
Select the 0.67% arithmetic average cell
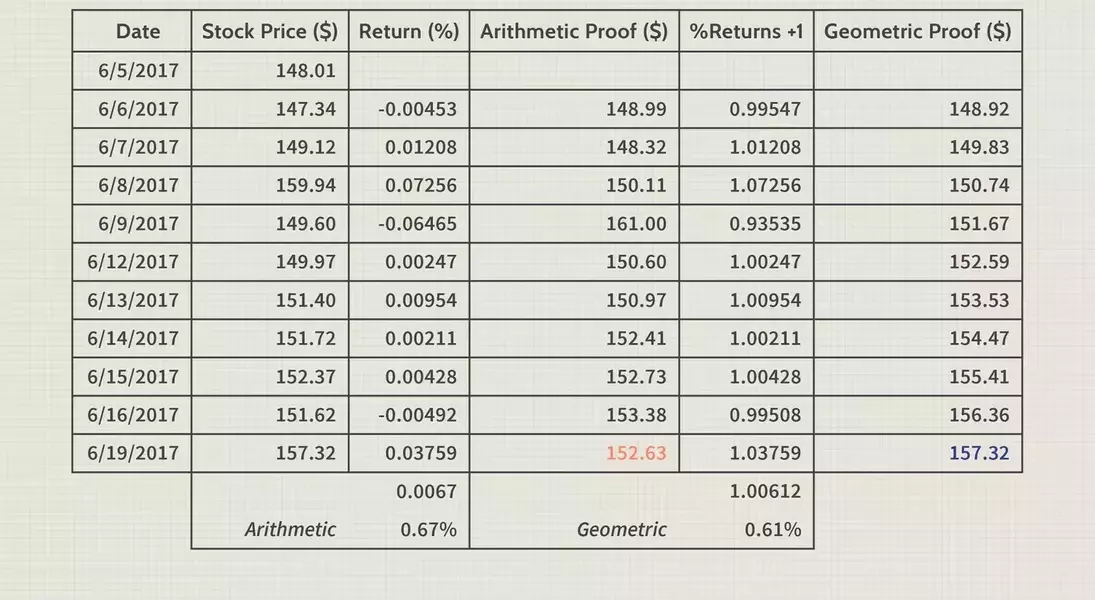(428, 530)
